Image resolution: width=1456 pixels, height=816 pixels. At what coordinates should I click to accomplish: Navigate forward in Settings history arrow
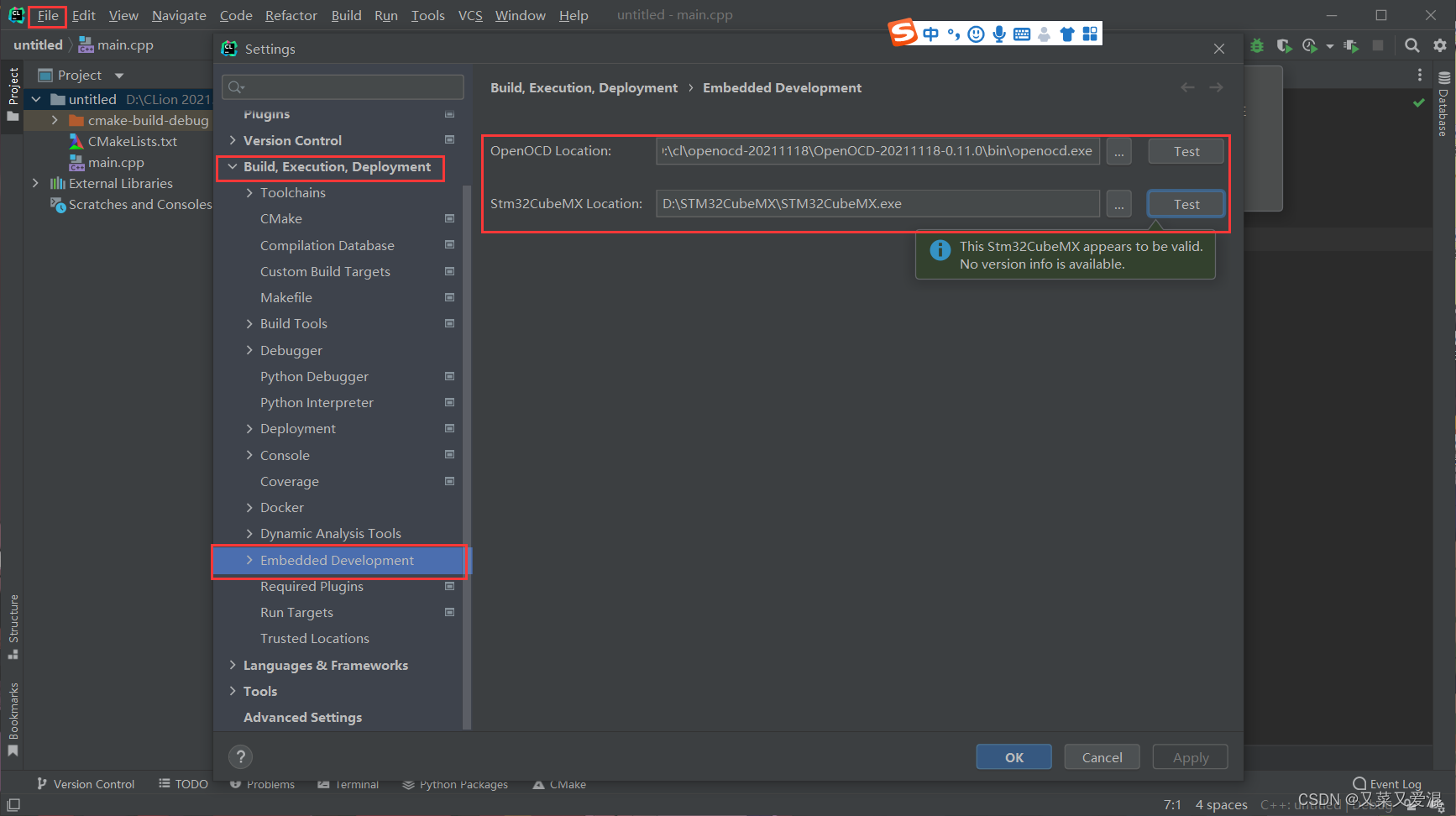[x=1216, y=87]
